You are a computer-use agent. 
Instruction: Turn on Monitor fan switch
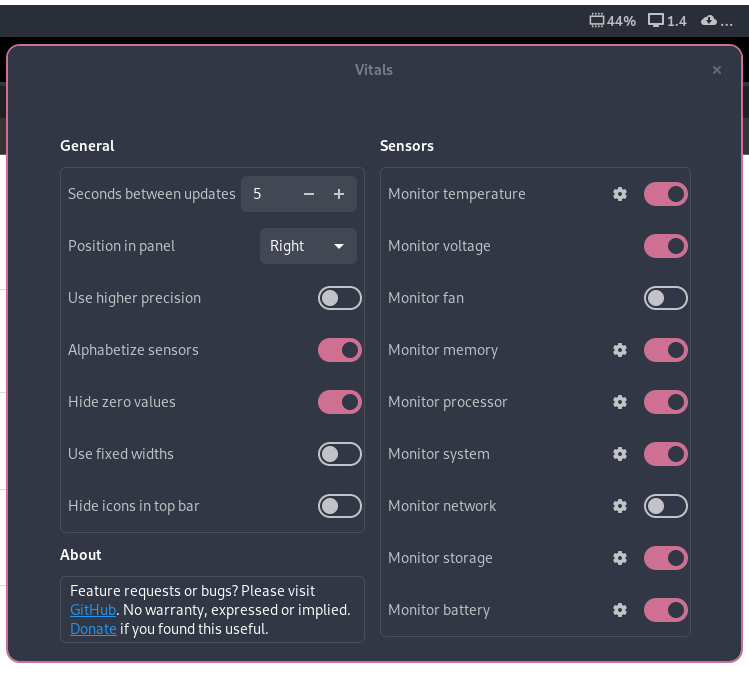(x=665, y=298)
